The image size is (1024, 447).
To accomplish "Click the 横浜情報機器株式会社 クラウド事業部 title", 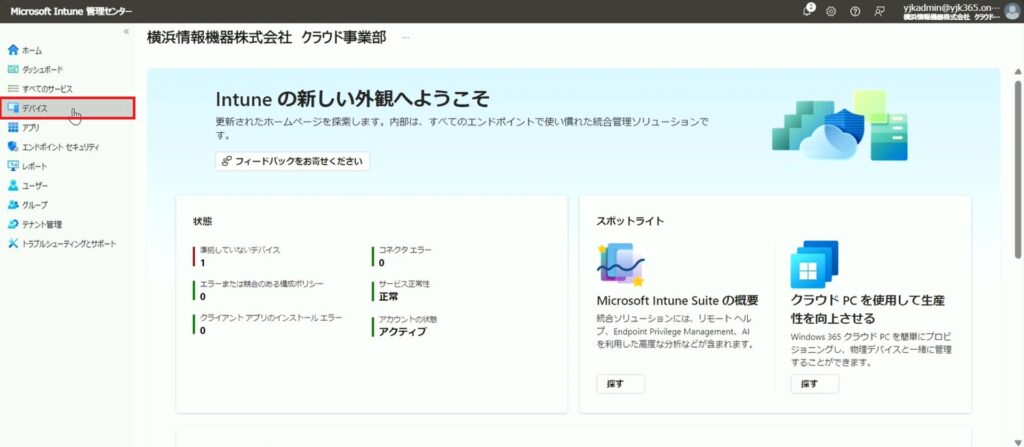I will pos(266,38).
